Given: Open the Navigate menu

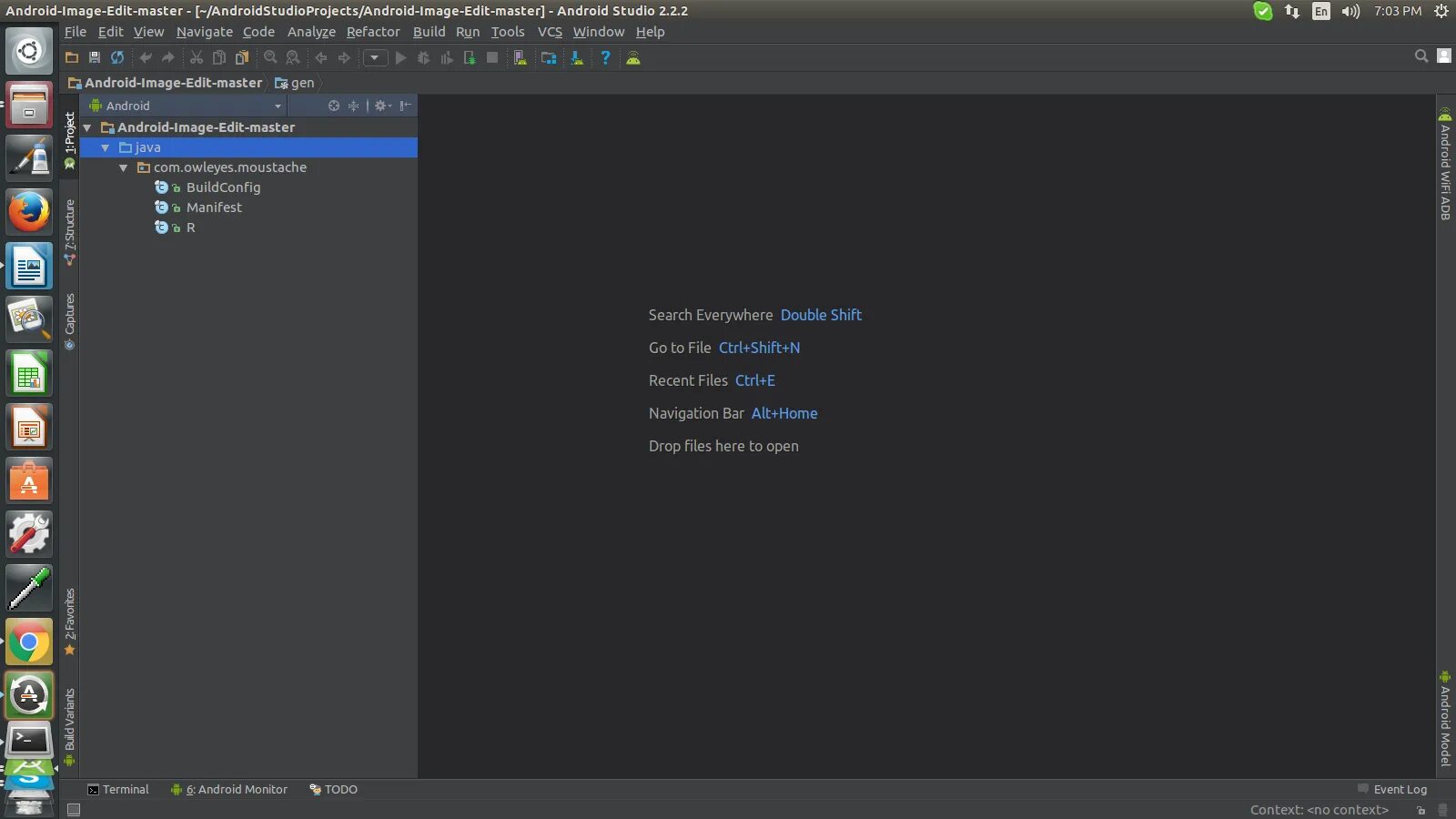Looking at the screenshot, I should pos(205,32).
